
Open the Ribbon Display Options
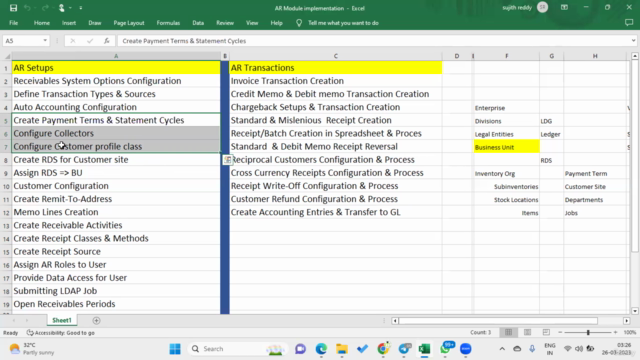click(x=564, y=7)
